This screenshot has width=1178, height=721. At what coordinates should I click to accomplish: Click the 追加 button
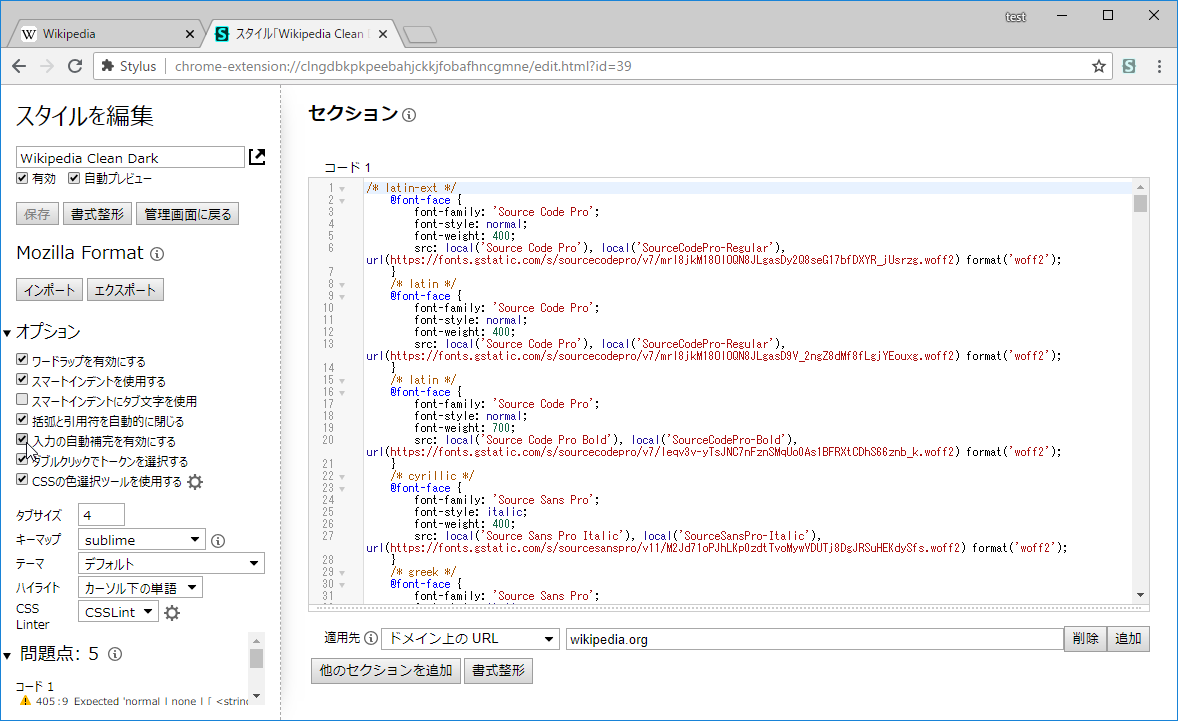1128,638
